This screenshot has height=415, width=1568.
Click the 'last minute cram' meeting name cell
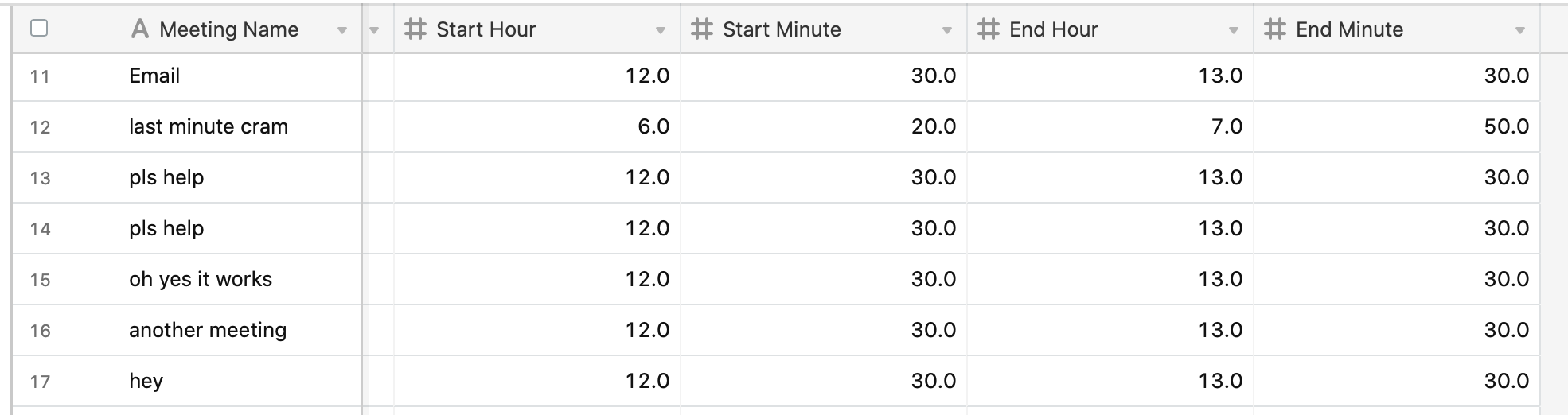pos(209,126)
